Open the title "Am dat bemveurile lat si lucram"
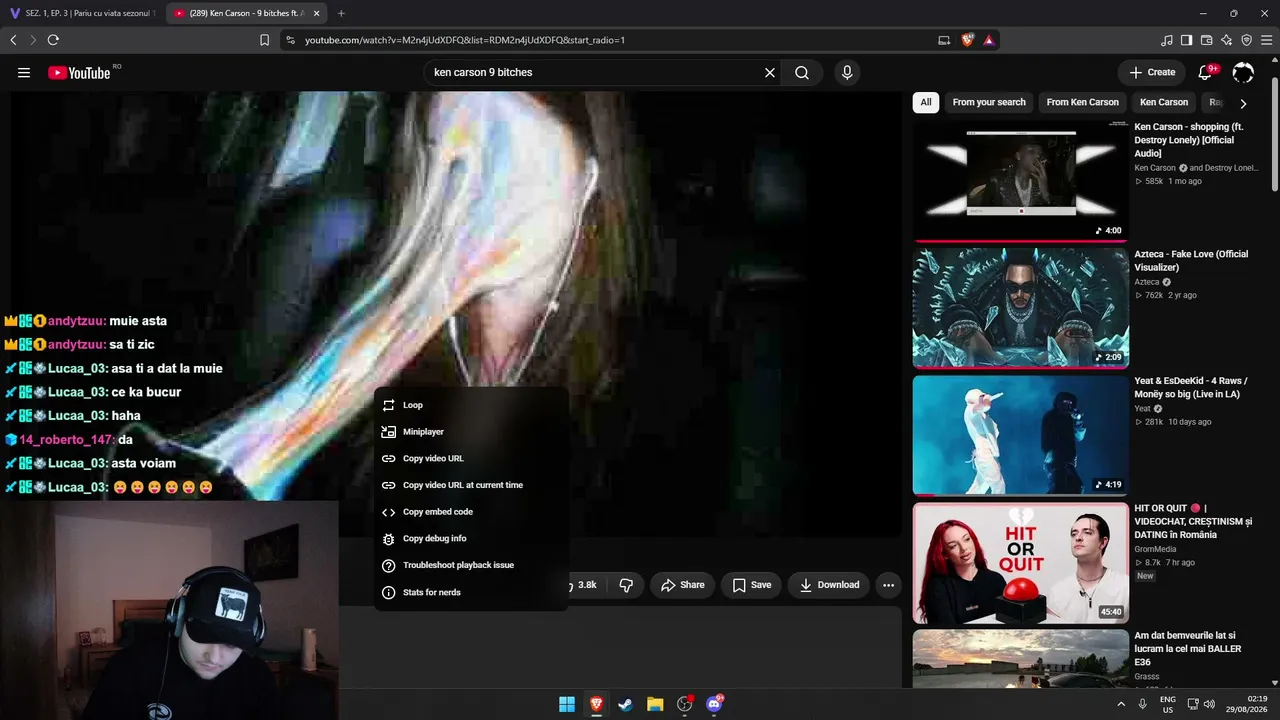This screenshot has width=1280, height=720. coord(1188,649)
